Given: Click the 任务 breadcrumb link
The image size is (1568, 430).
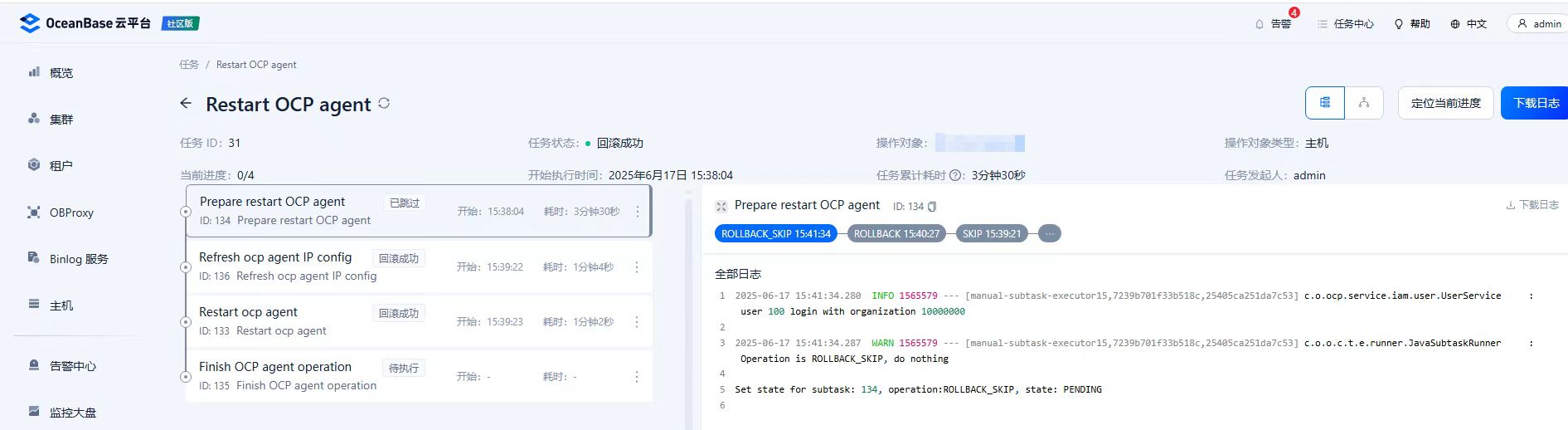Looking at the screenshot, I should point(189,65).
